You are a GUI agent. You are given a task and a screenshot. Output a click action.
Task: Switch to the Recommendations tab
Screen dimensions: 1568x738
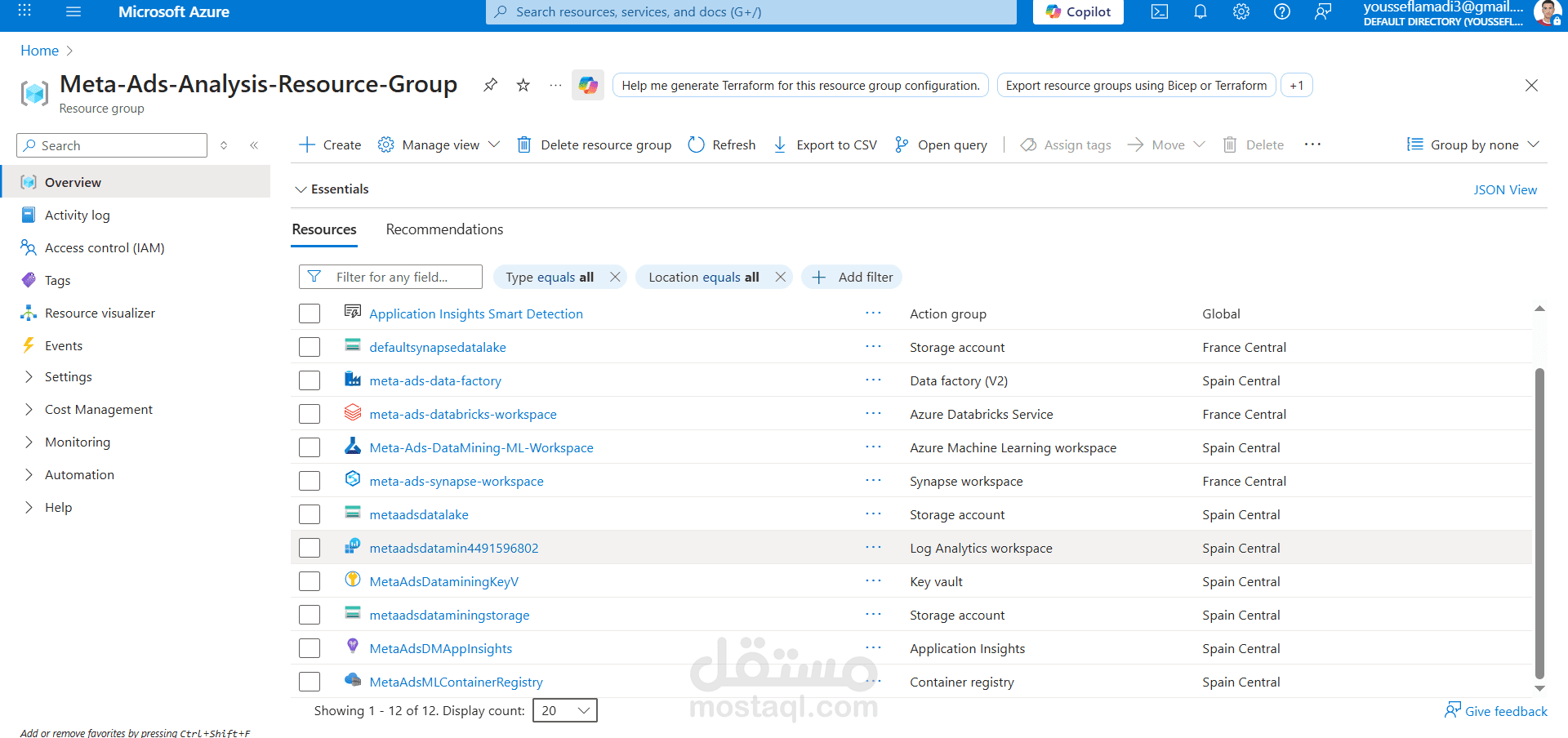click(x=444, y=229)
